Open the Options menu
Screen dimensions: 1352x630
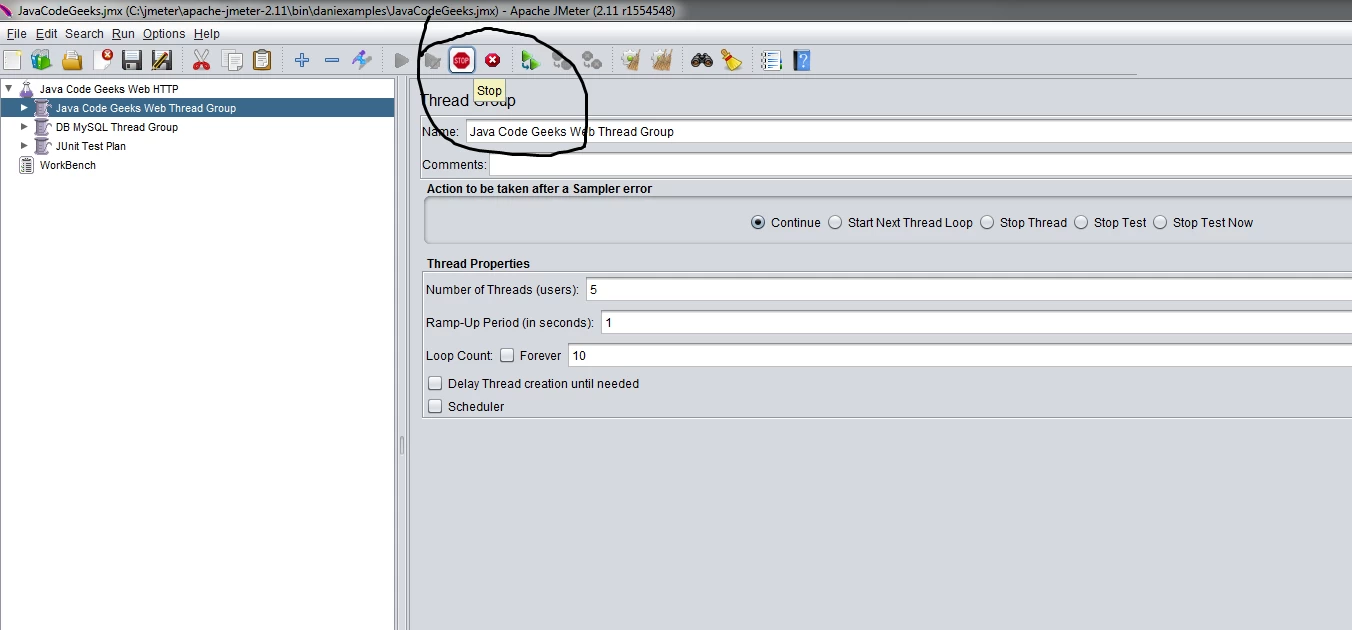(164, 34)
